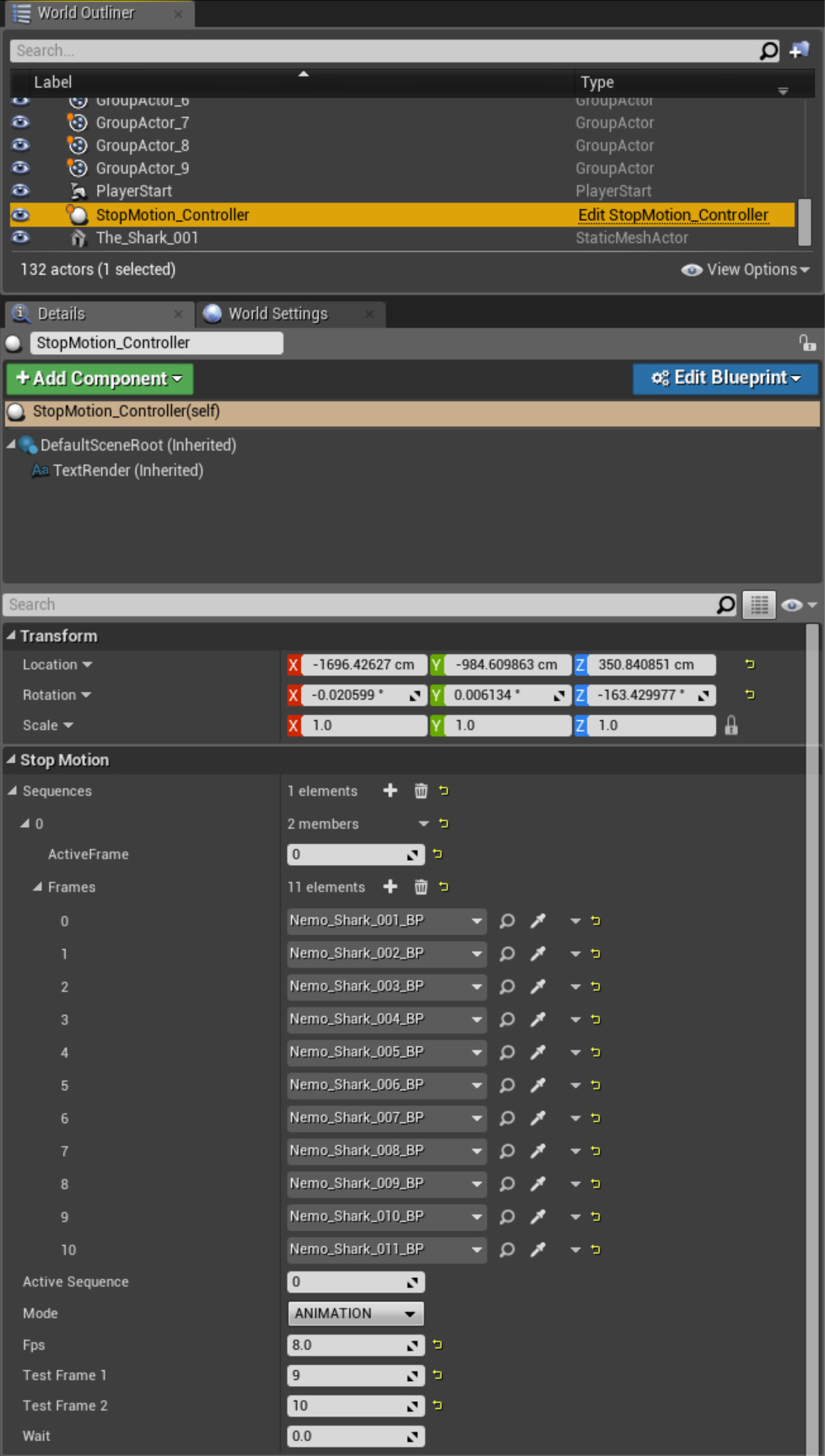
Task: Click the lock icon in Details panel
Action: [806, 342]
